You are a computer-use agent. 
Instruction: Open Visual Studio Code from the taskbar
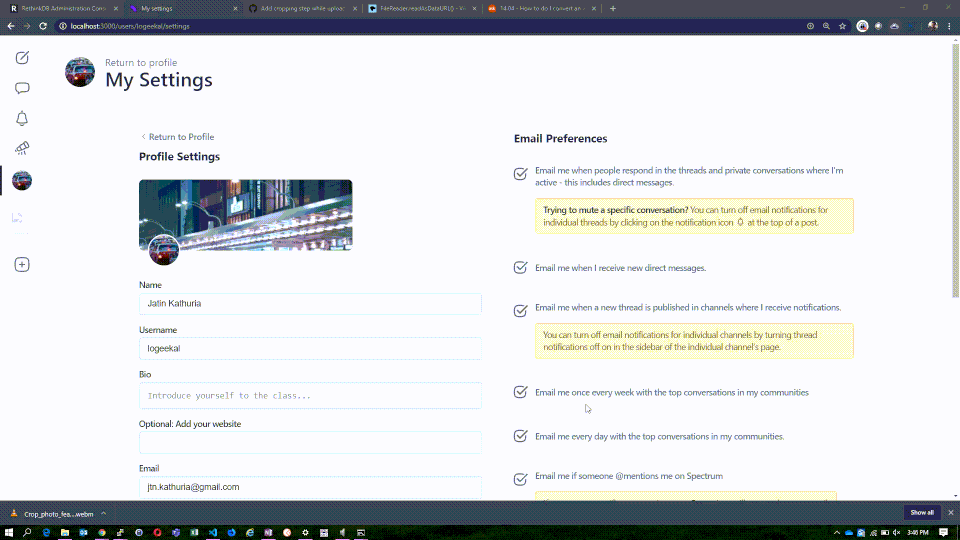[x=213, y=533]
